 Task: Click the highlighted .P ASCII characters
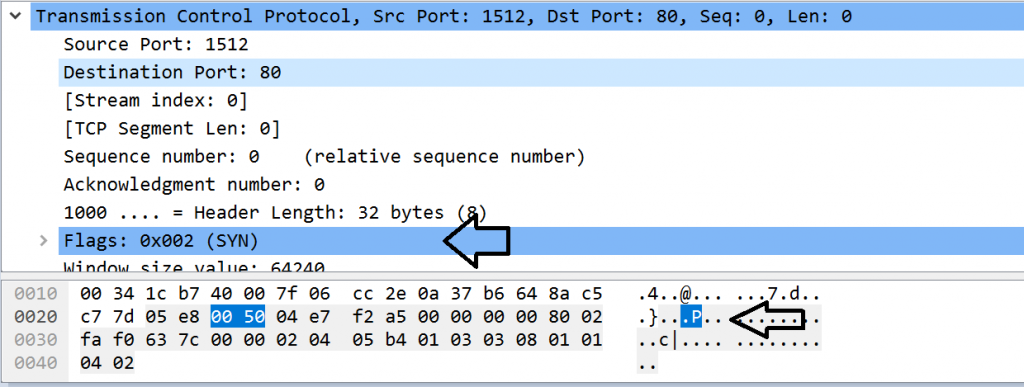(x=691, y=317)
